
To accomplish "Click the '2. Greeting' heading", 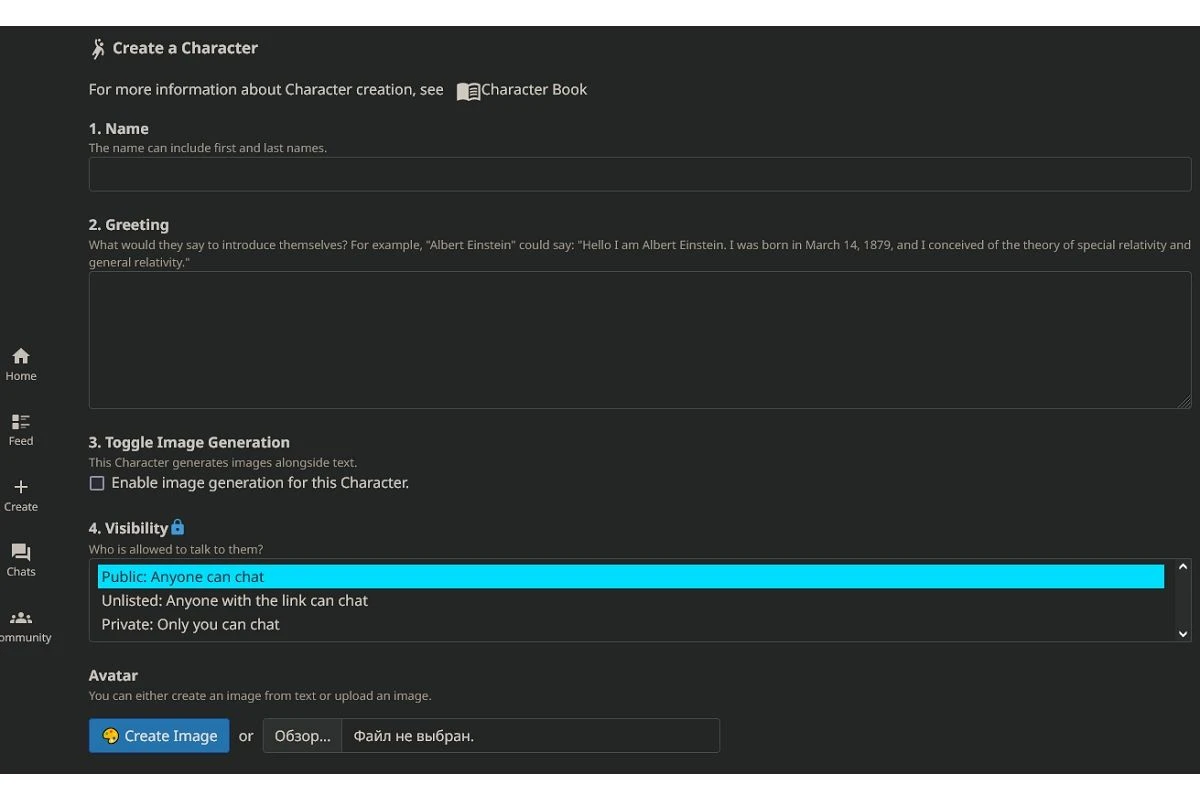I will click(129, 225).
